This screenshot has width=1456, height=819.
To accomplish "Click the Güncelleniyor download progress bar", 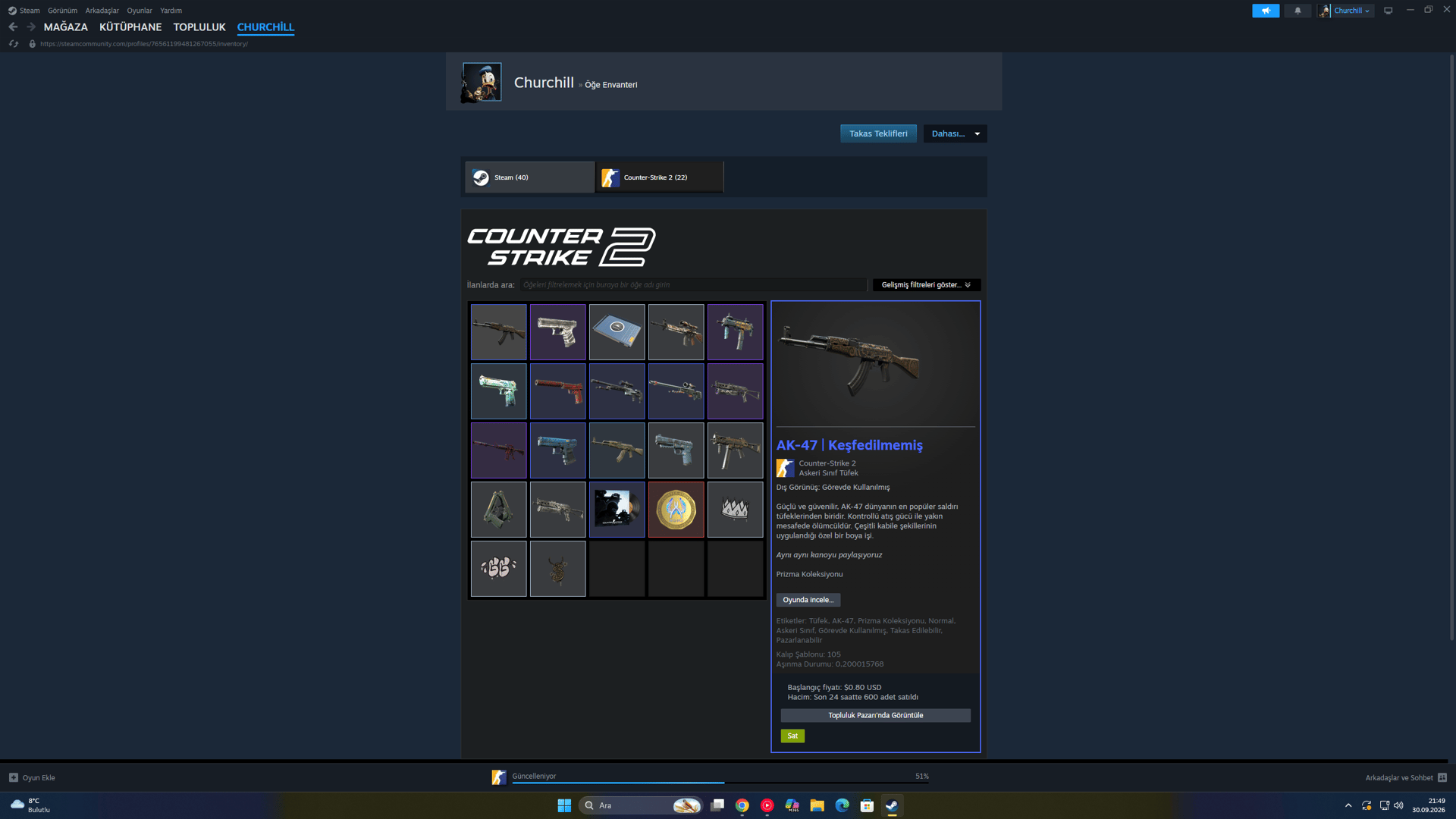I will pos(720,782).
